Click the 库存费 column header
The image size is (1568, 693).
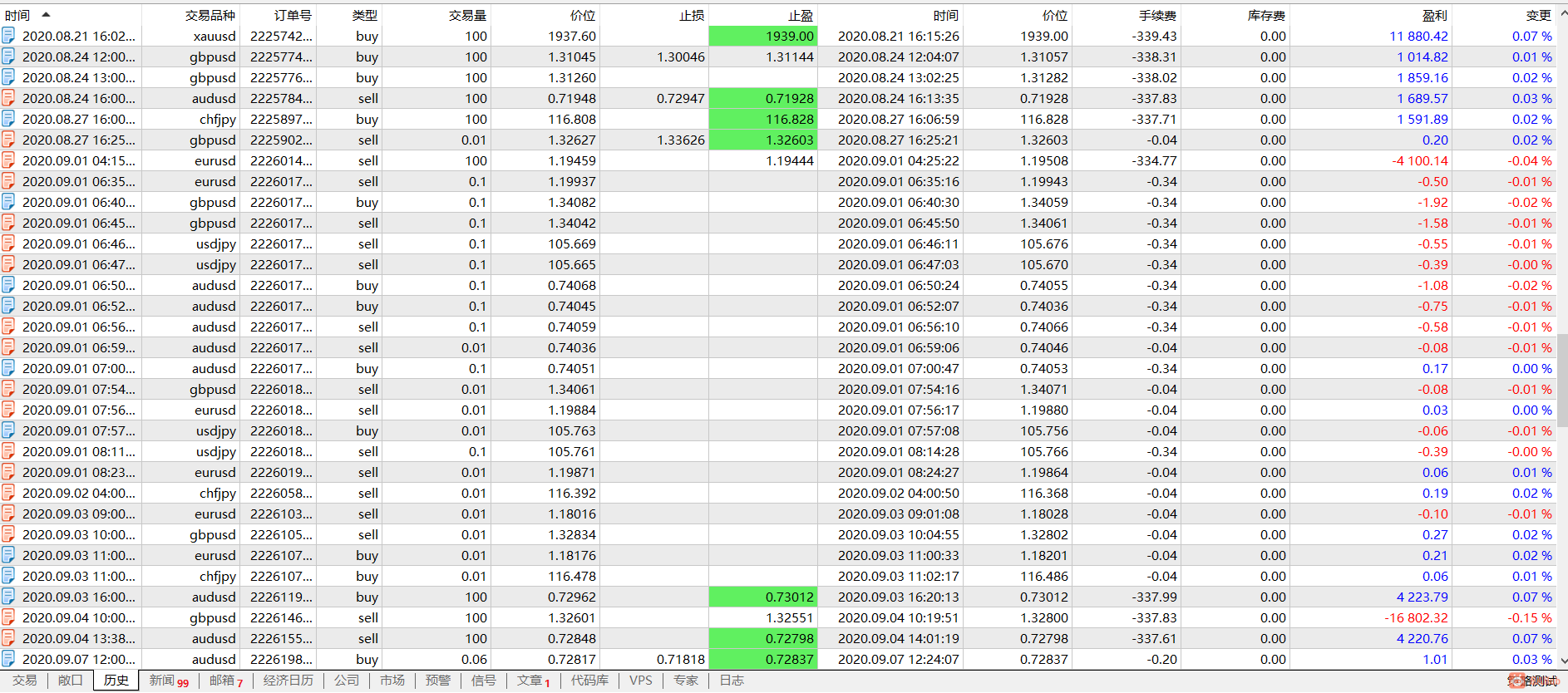[x=1267, y=15]
